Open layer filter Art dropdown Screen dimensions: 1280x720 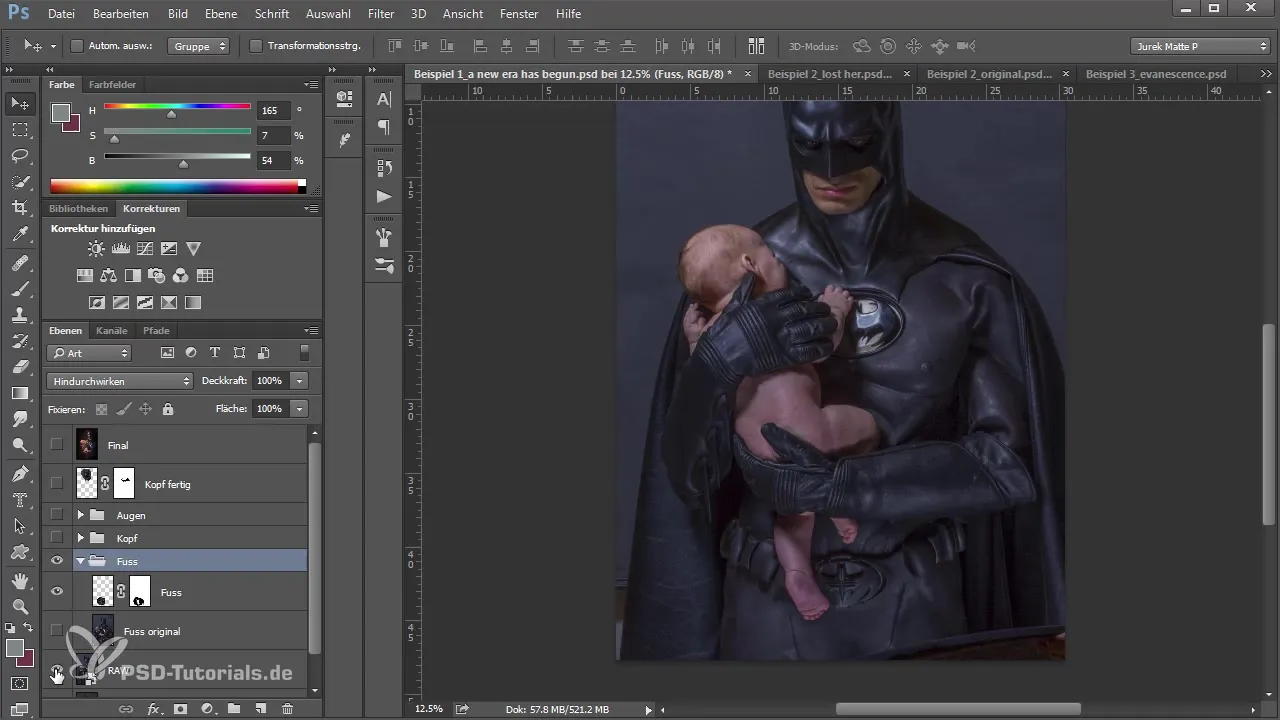click(x=89, y=353)
